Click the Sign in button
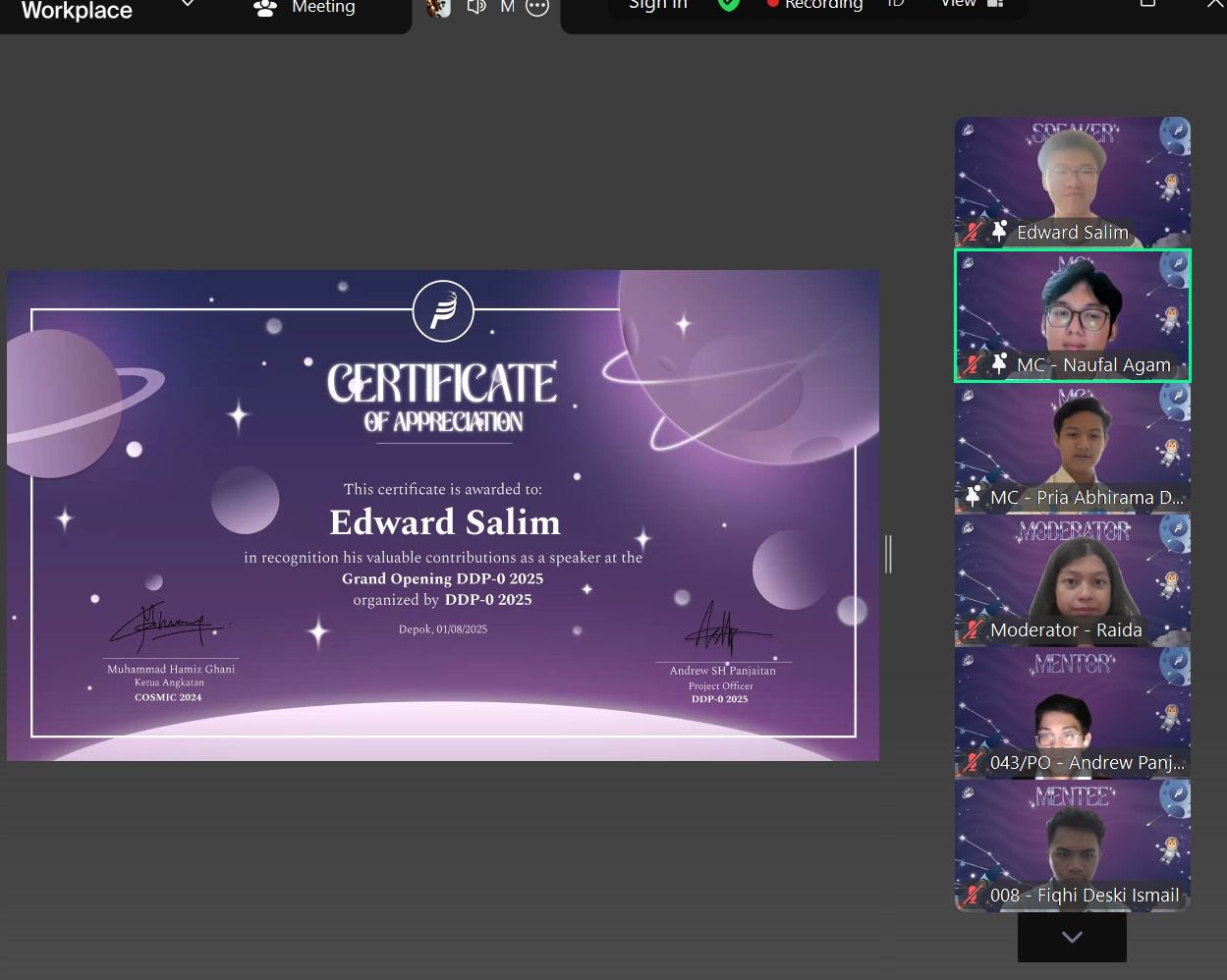This screenshot has width=1227, height=980. (658, 6)
